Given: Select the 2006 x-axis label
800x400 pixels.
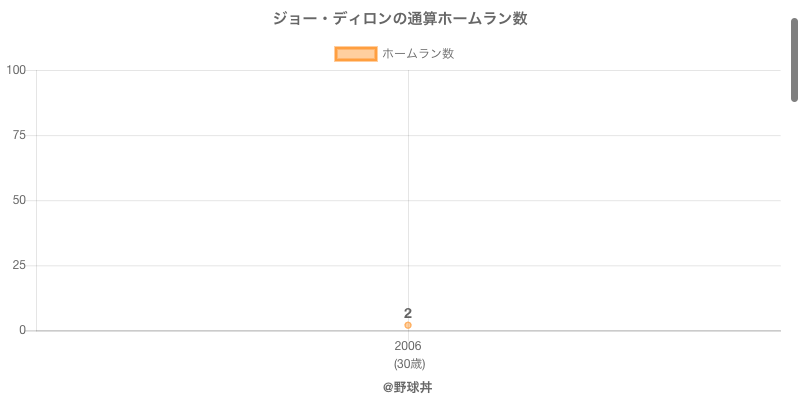Looking at the screenshot, I should pyautogui.click(x=408, y=346).
